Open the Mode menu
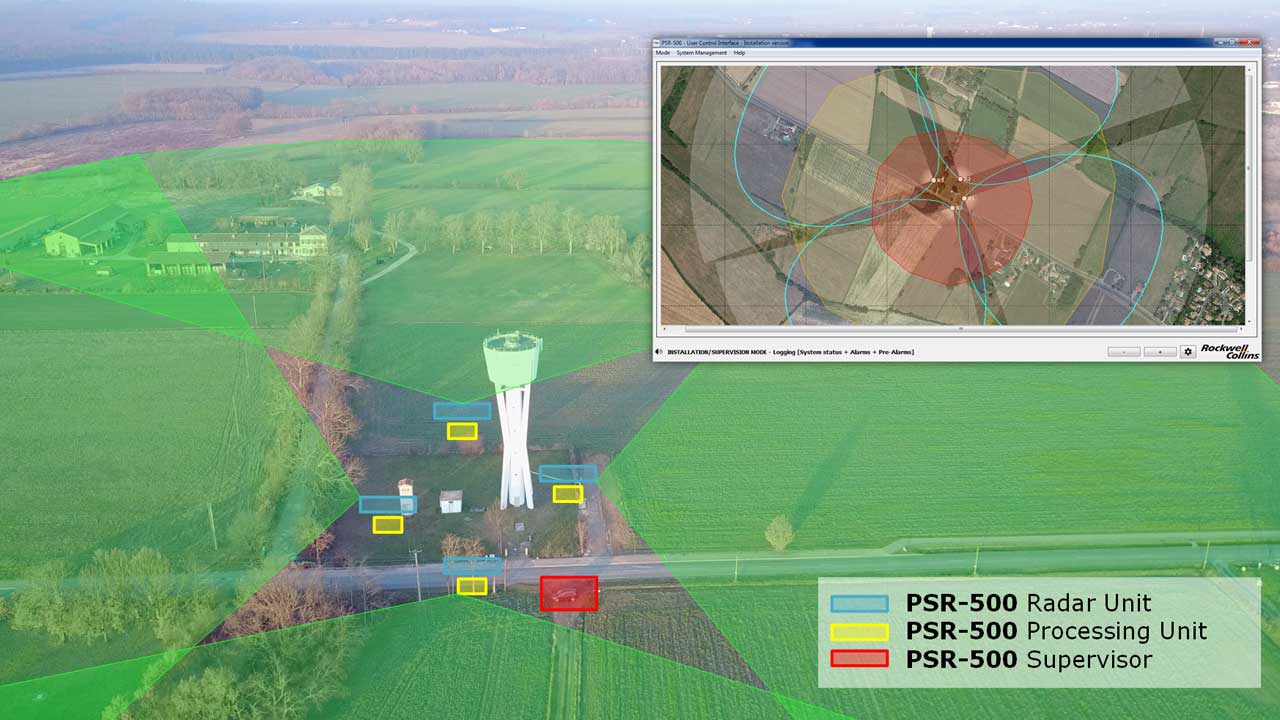 [x=662, y=53]
